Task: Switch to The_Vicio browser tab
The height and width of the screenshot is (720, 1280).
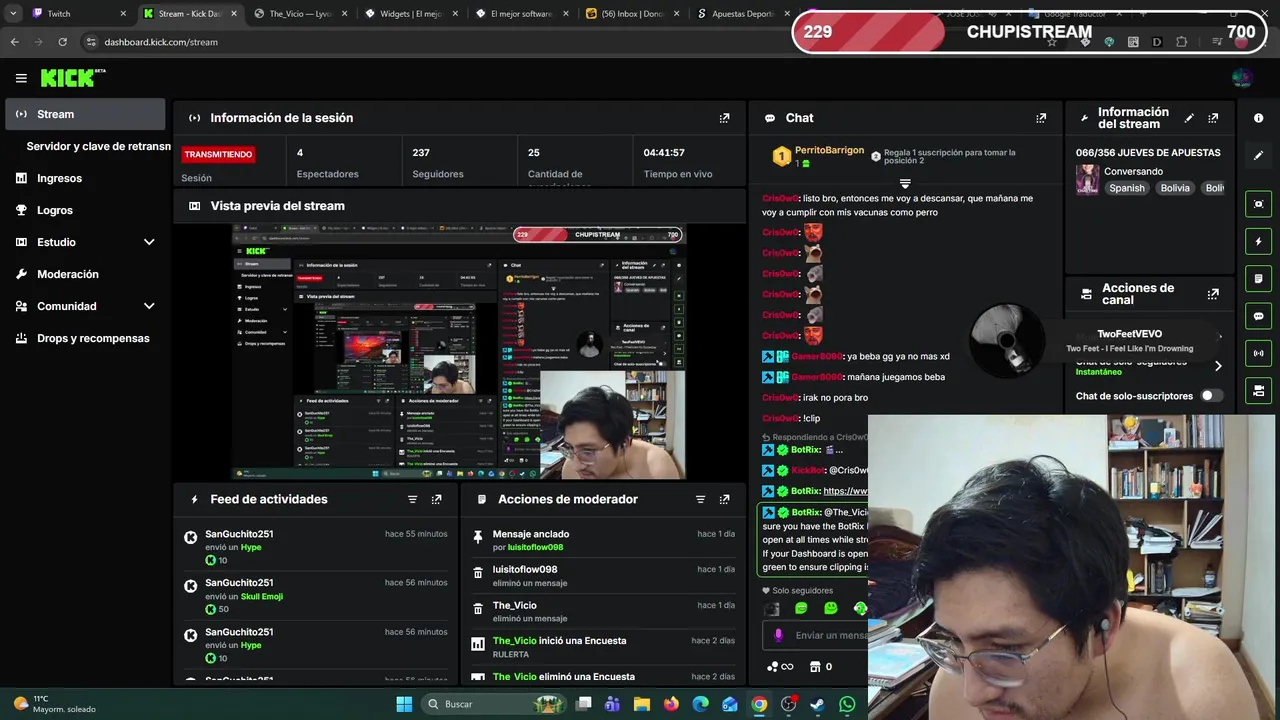Action: (x=301, y=14)
